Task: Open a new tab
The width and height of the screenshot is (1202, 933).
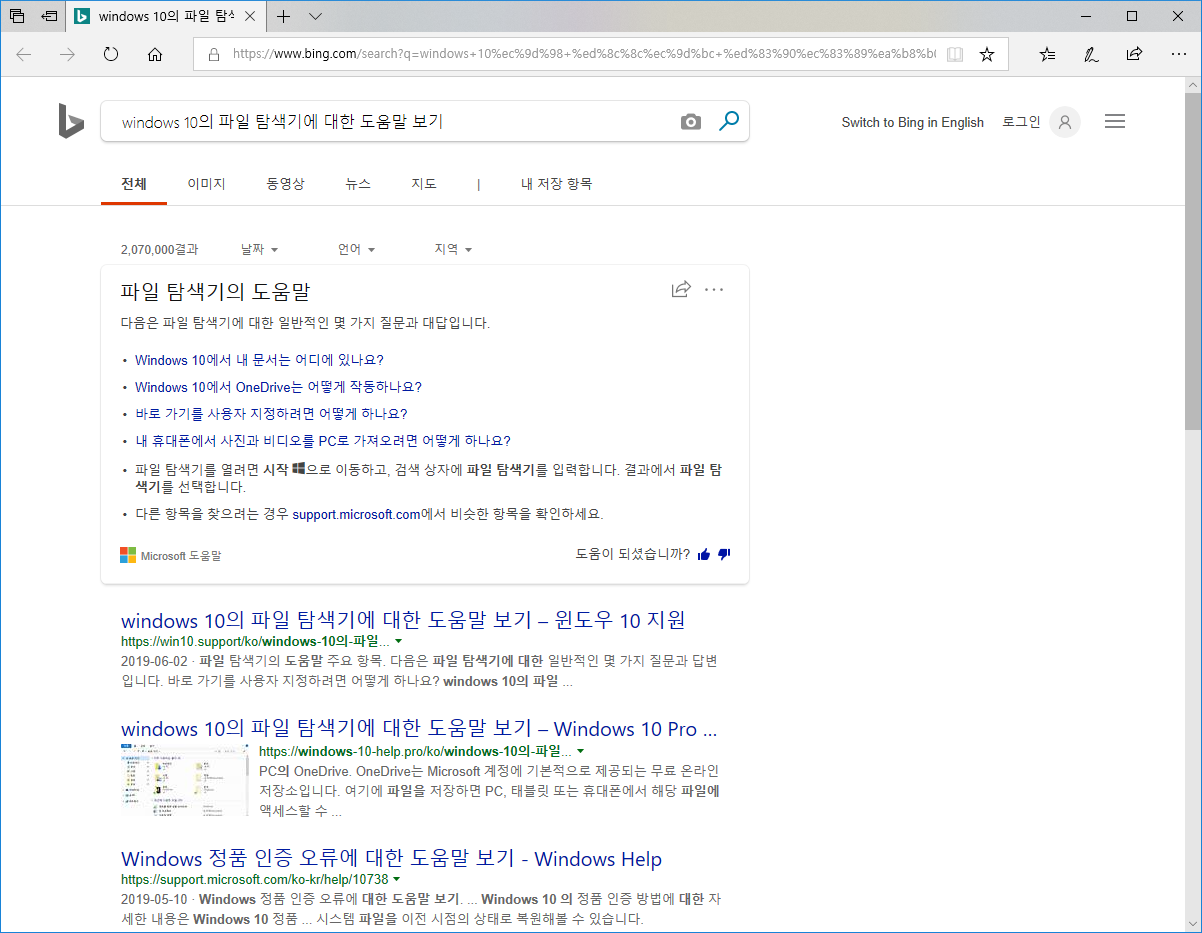Action: [284, 16]
